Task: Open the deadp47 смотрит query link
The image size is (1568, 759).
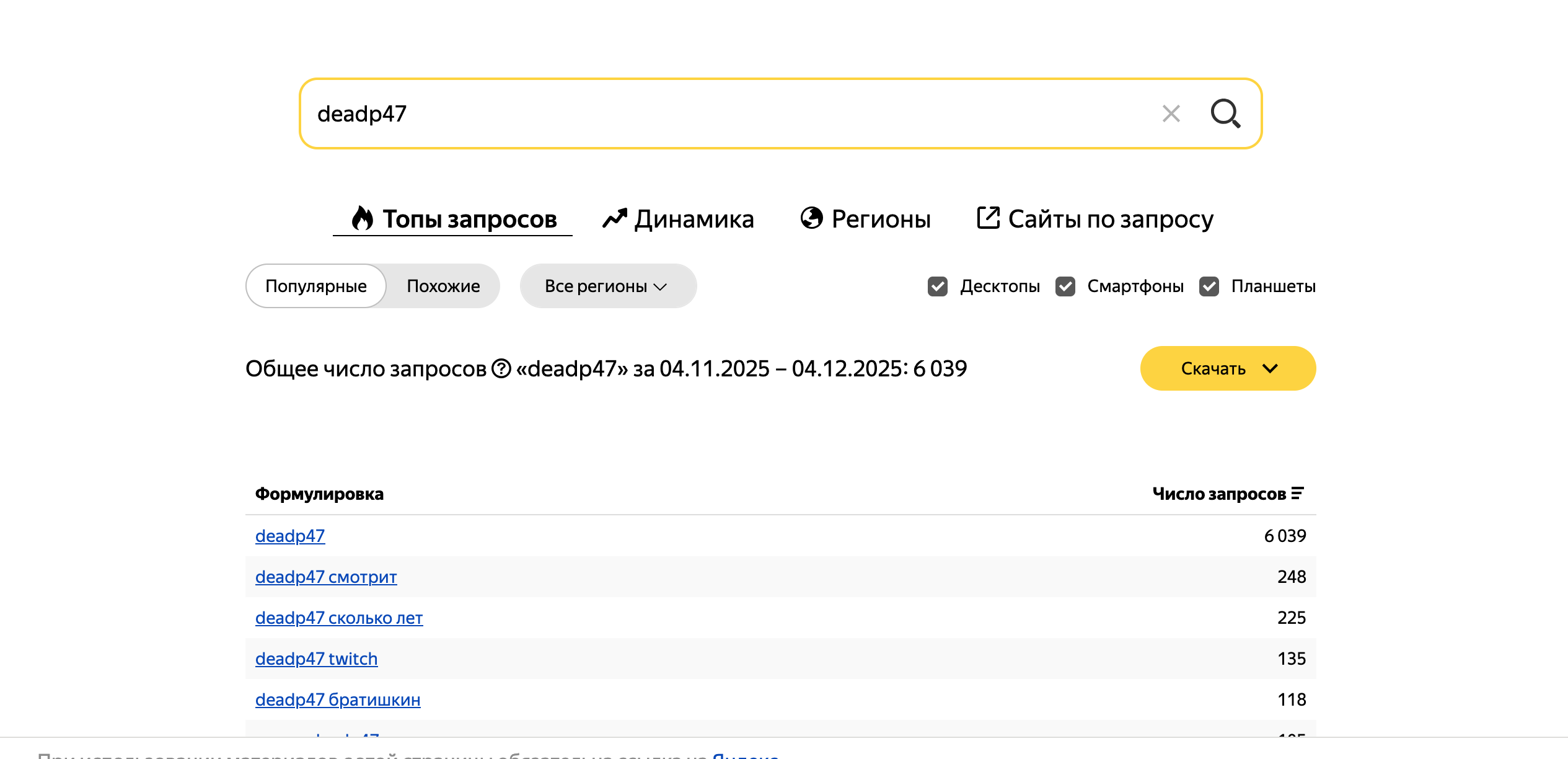Action: coord(326,577)
